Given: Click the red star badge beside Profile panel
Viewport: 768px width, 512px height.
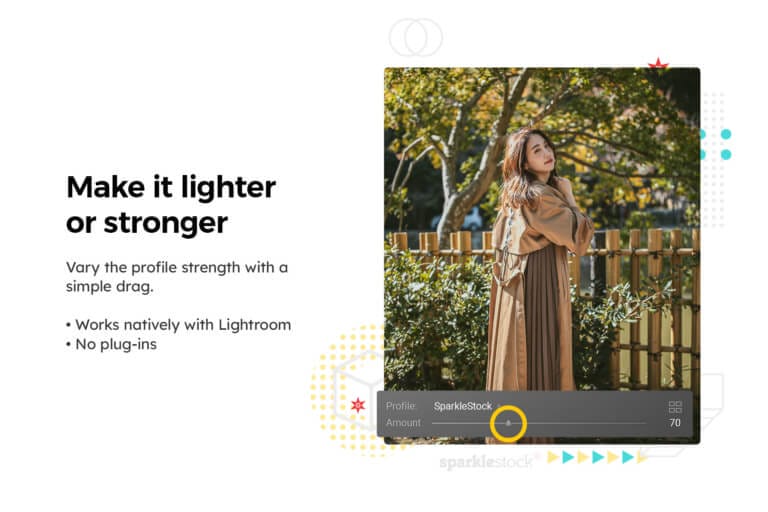Looking at the screenshot, I should tap(358, 405).
